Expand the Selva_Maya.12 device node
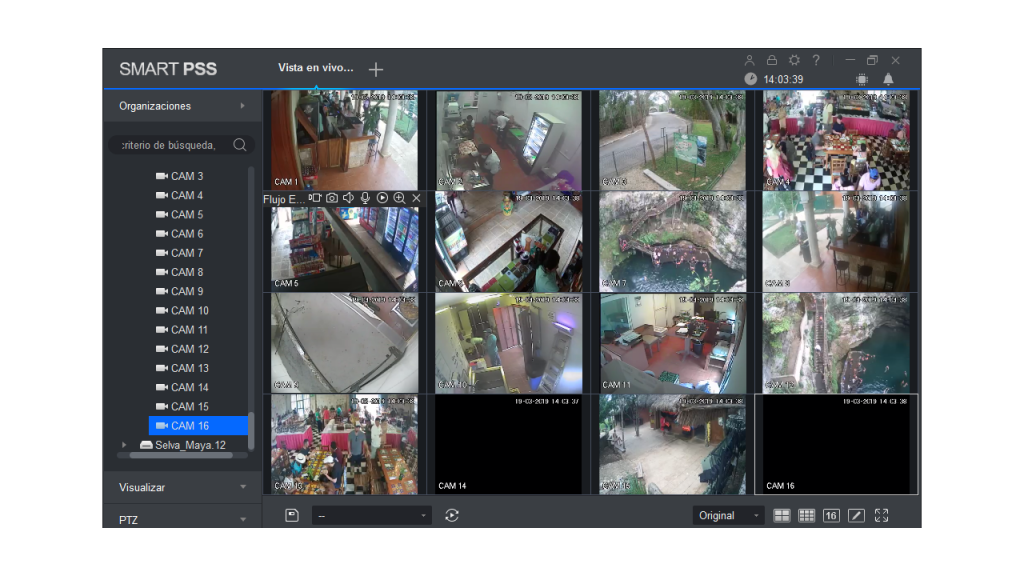Screen dimensions: 1024x576 click(x=124, y=445)
